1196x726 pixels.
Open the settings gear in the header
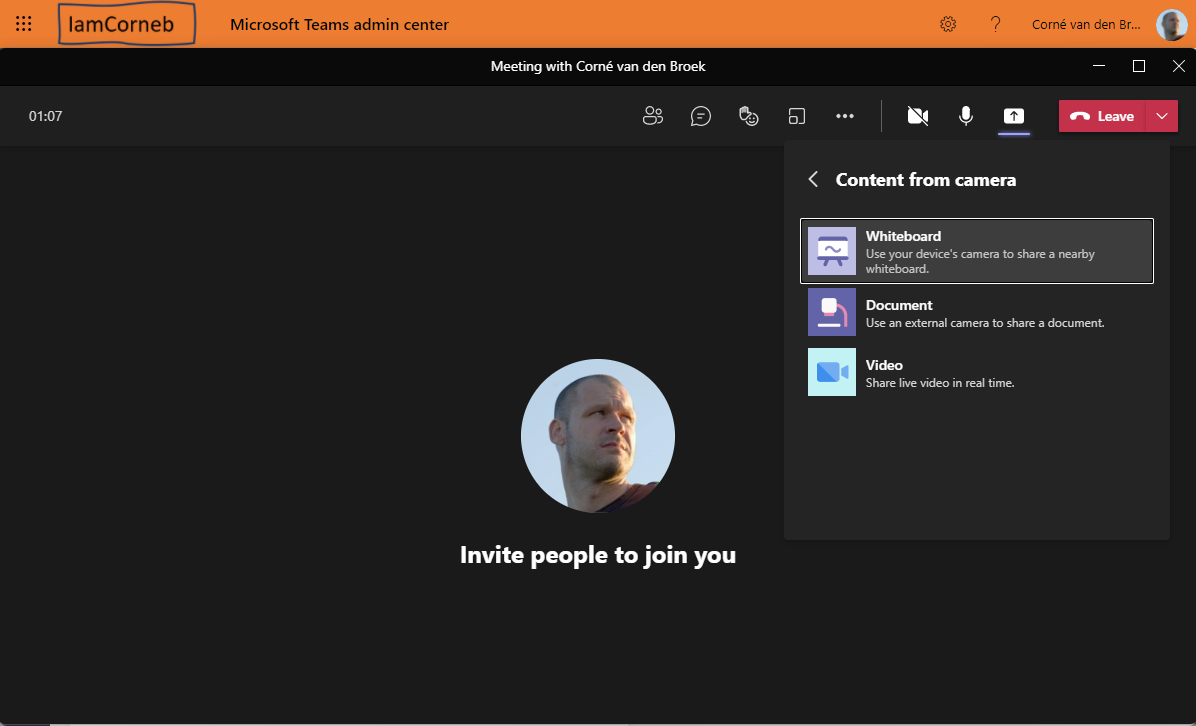point(948,24)
